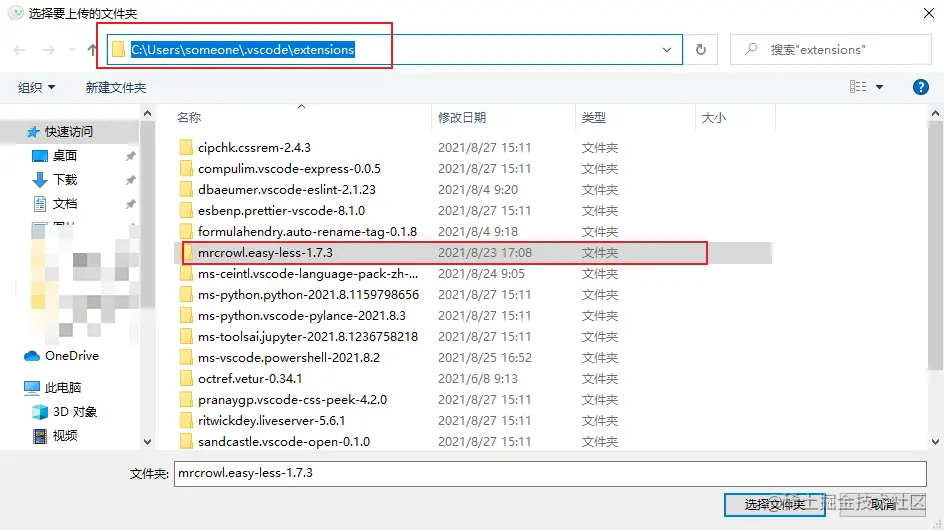Screen dimensions: 944x530
Task: Open view options dropdown arrow
Action: click(880, 87)
